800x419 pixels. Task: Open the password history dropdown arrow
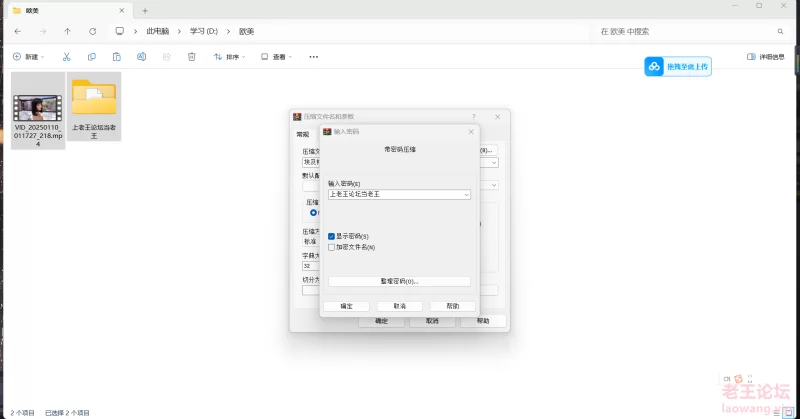pyautogui.click(x=466, y=194)
